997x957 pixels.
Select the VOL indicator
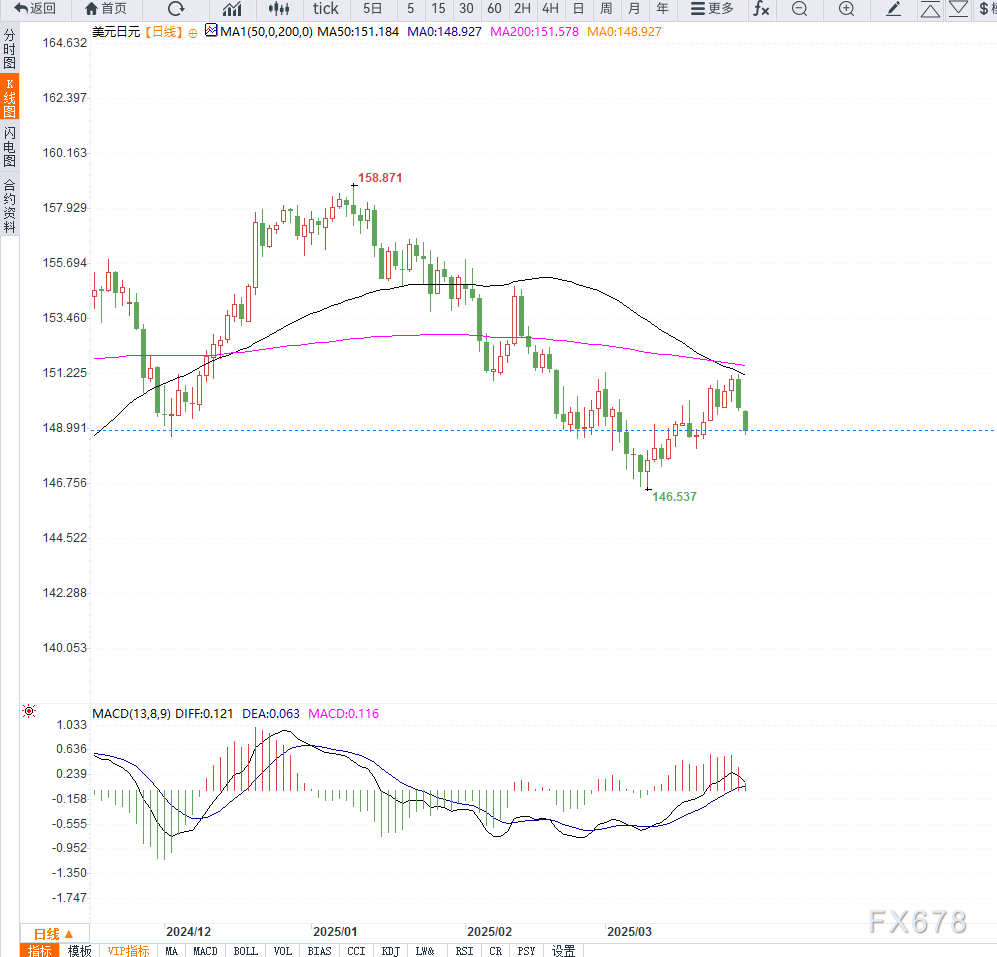pyautogui.click(x=282, y=951)
